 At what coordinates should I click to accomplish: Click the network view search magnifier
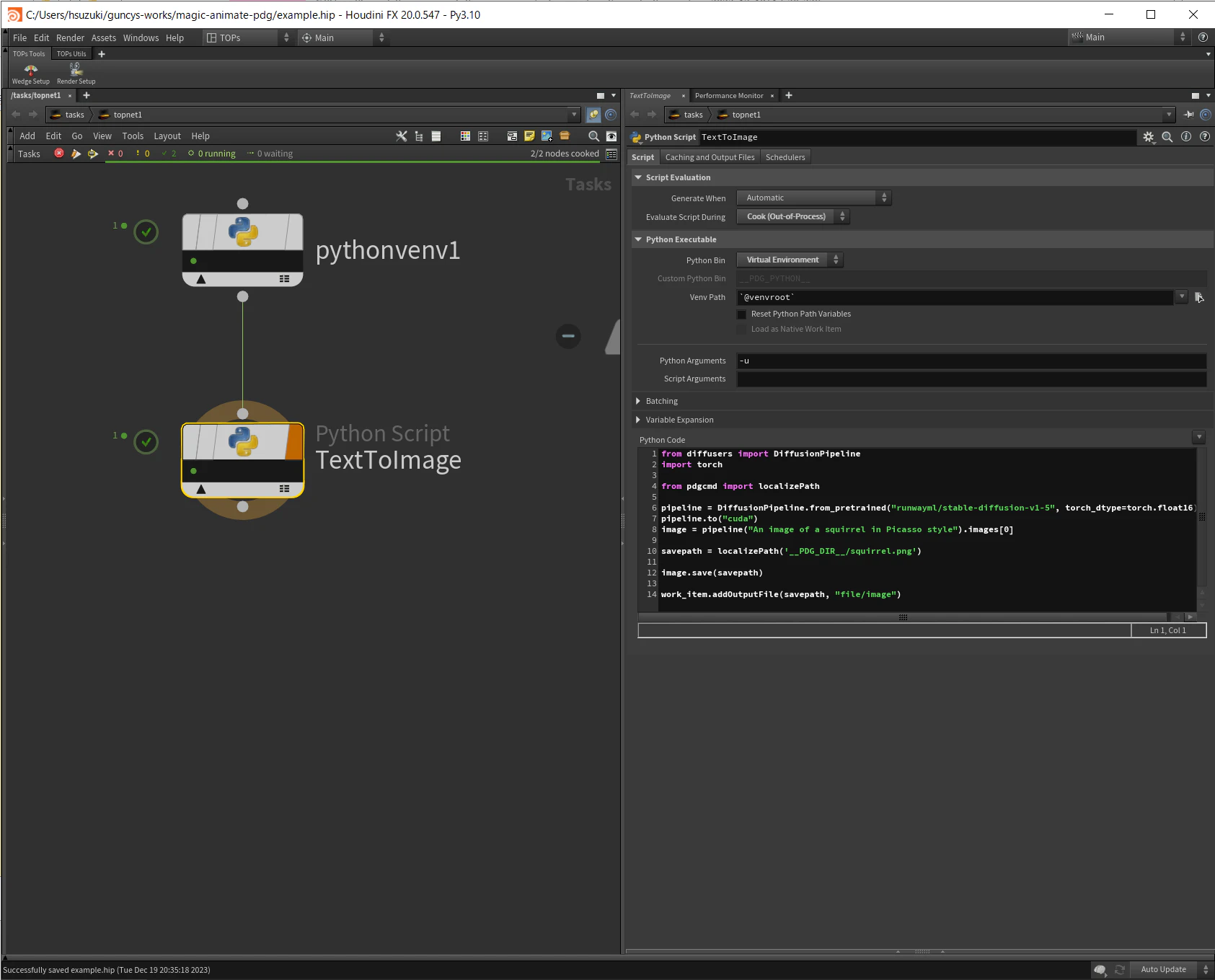click(x=593, y=136)
